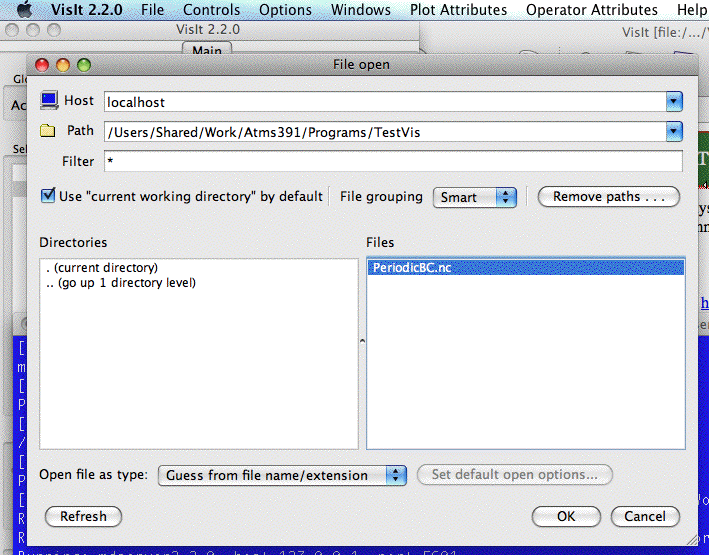Select PeriodicBC.nc in Files list
The height and width of the screenshot is (555, 709).
pos(411,268)
